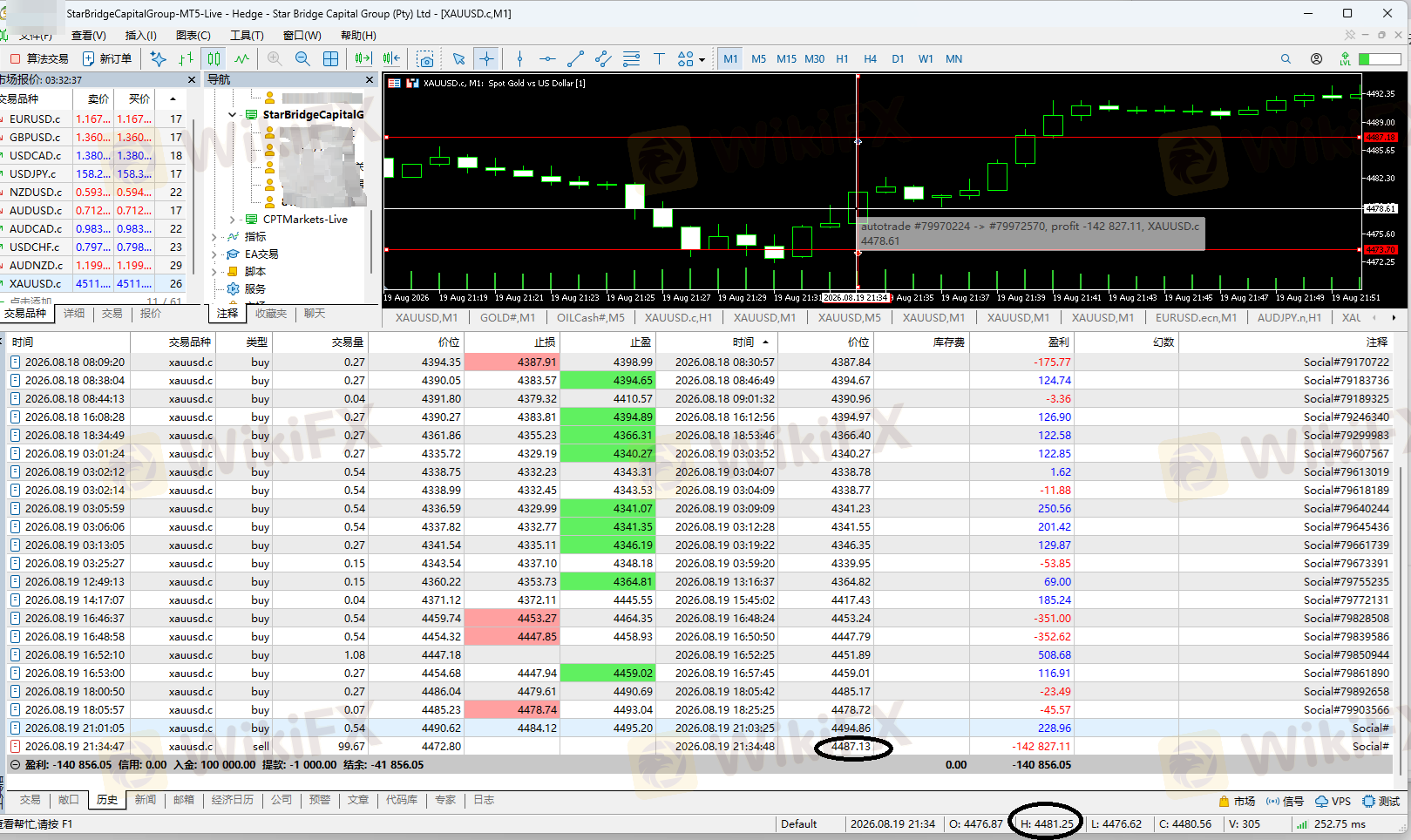Add a text label tool

tap(659, 58)
